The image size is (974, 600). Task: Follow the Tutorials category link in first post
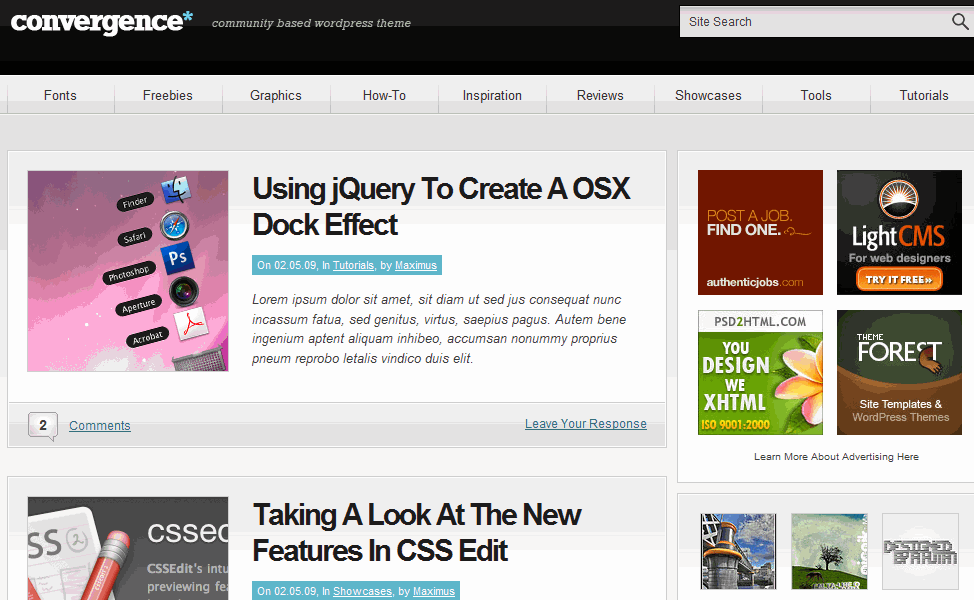click(x=353, y=265)
